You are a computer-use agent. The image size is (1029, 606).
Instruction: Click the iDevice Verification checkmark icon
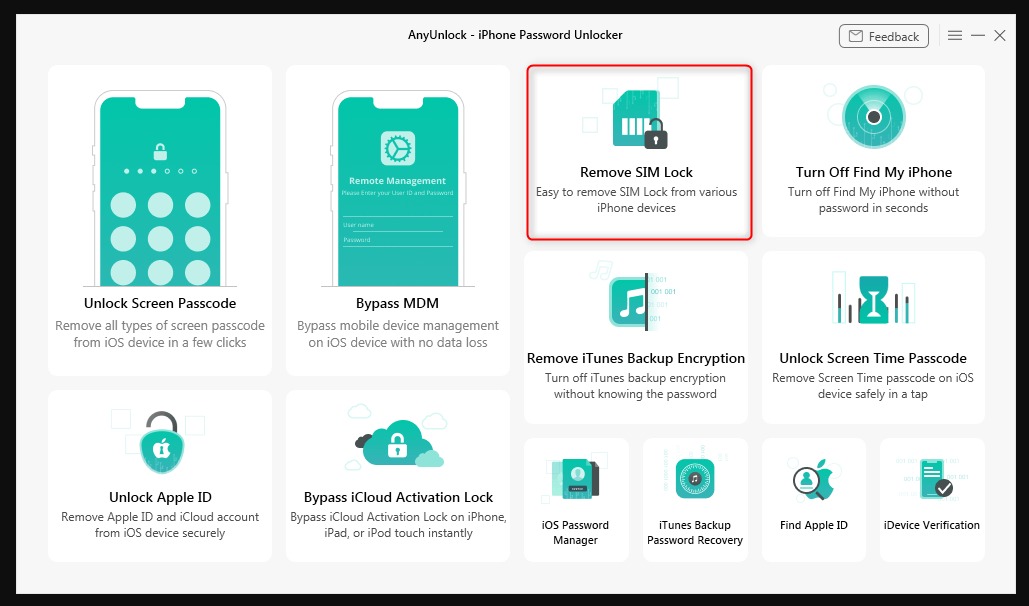click(x=931, y=478)
